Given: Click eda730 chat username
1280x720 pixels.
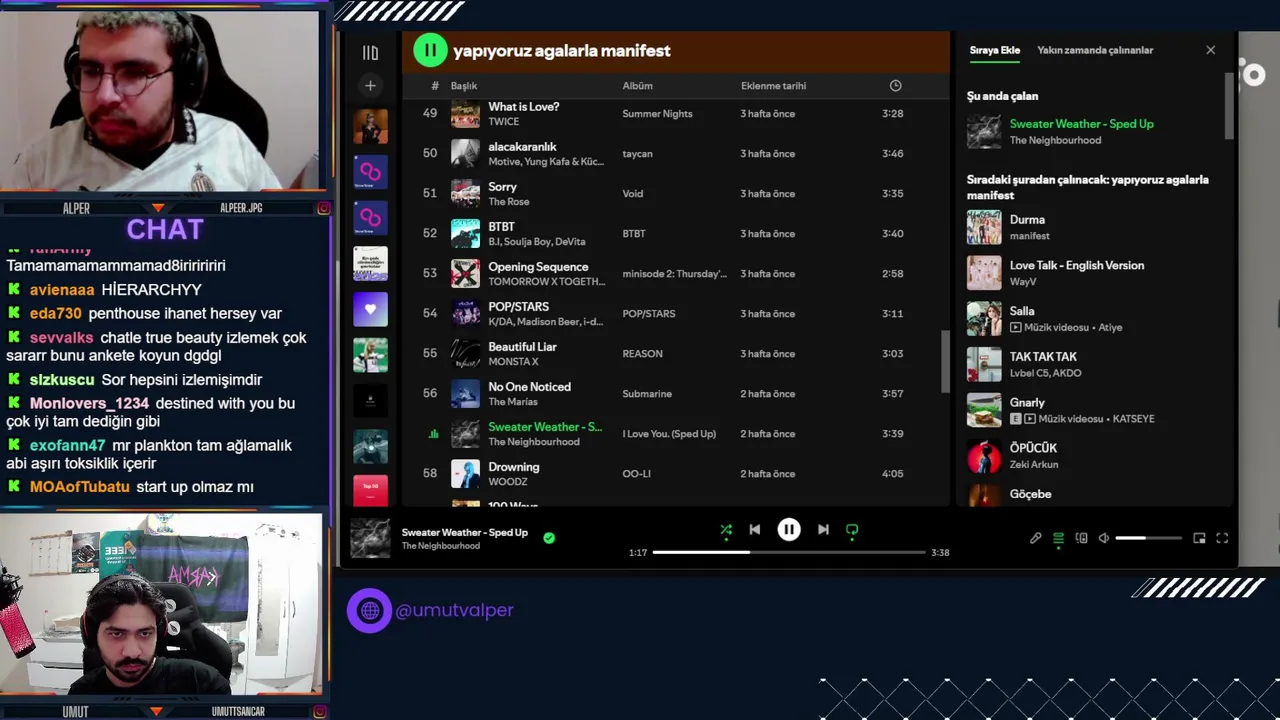Looking at the screenshot, I should 55,314.
